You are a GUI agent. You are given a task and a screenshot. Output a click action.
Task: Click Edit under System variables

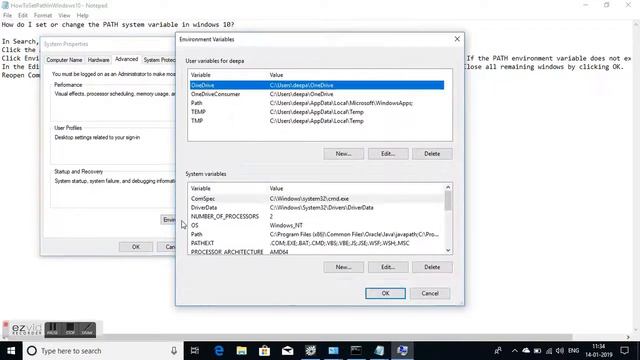(x=388, y=267)
